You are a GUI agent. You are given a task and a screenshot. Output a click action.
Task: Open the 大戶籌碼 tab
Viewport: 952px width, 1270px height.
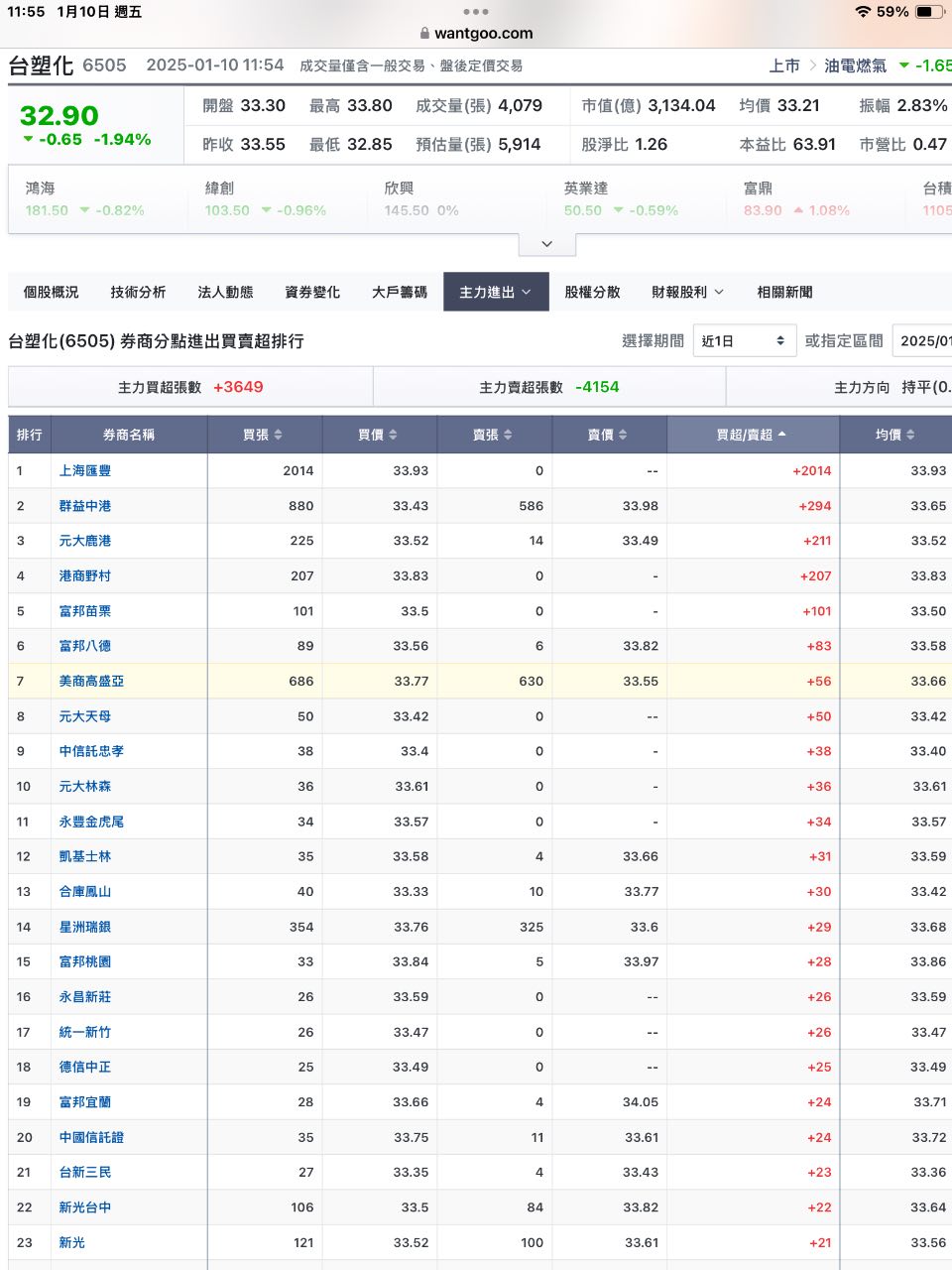400,292
